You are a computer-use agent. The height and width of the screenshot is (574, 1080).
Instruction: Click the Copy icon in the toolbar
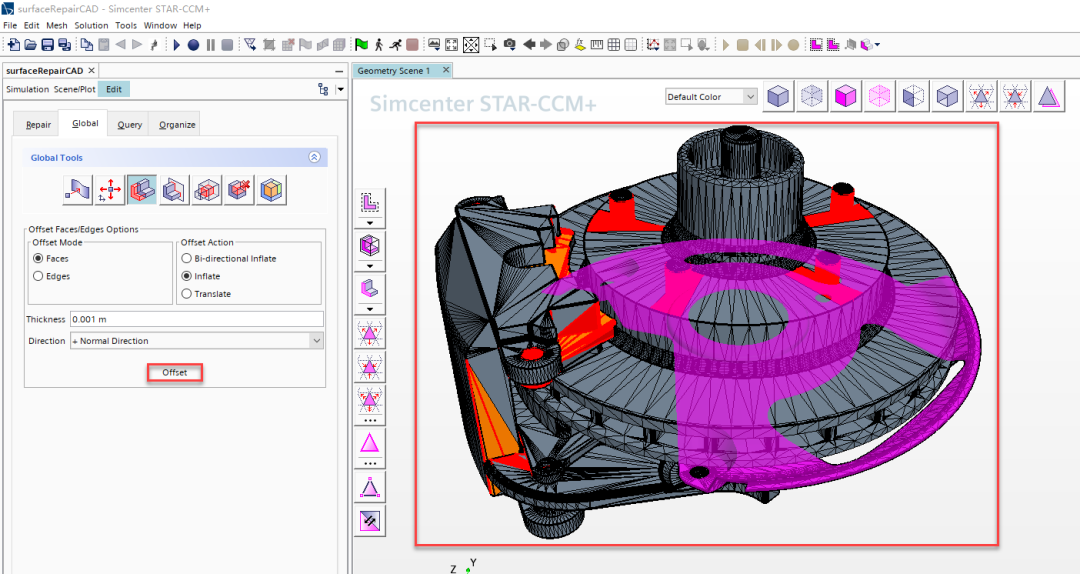(x=87, y=45)
